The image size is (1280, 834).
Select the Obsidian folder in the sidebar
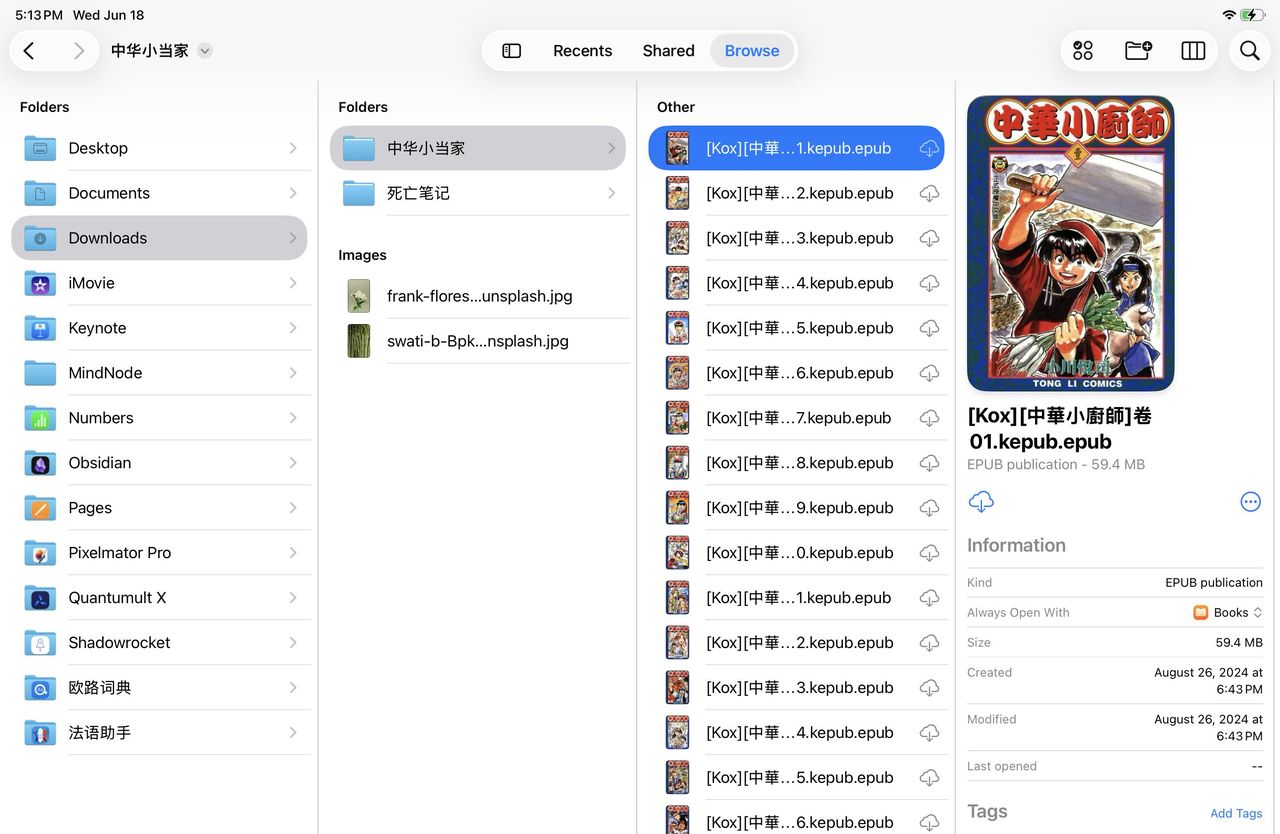100,462
